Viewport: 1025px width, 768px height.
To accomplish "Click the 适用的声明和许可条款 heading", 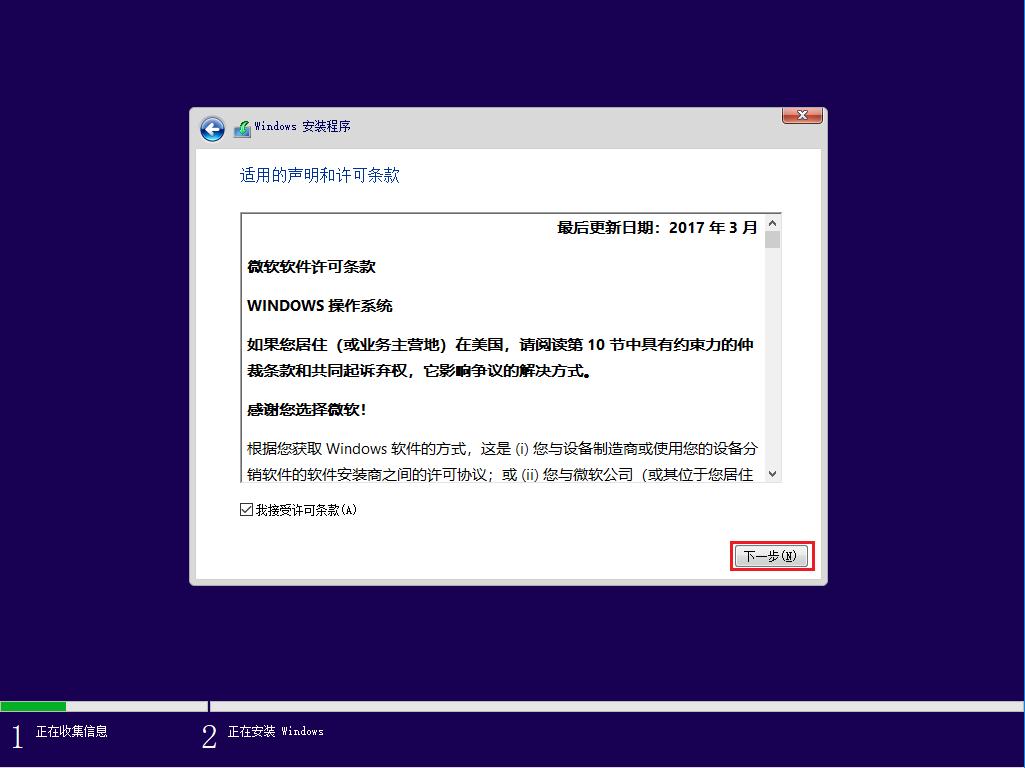I will pyautogui.click(x=320, y=175).
